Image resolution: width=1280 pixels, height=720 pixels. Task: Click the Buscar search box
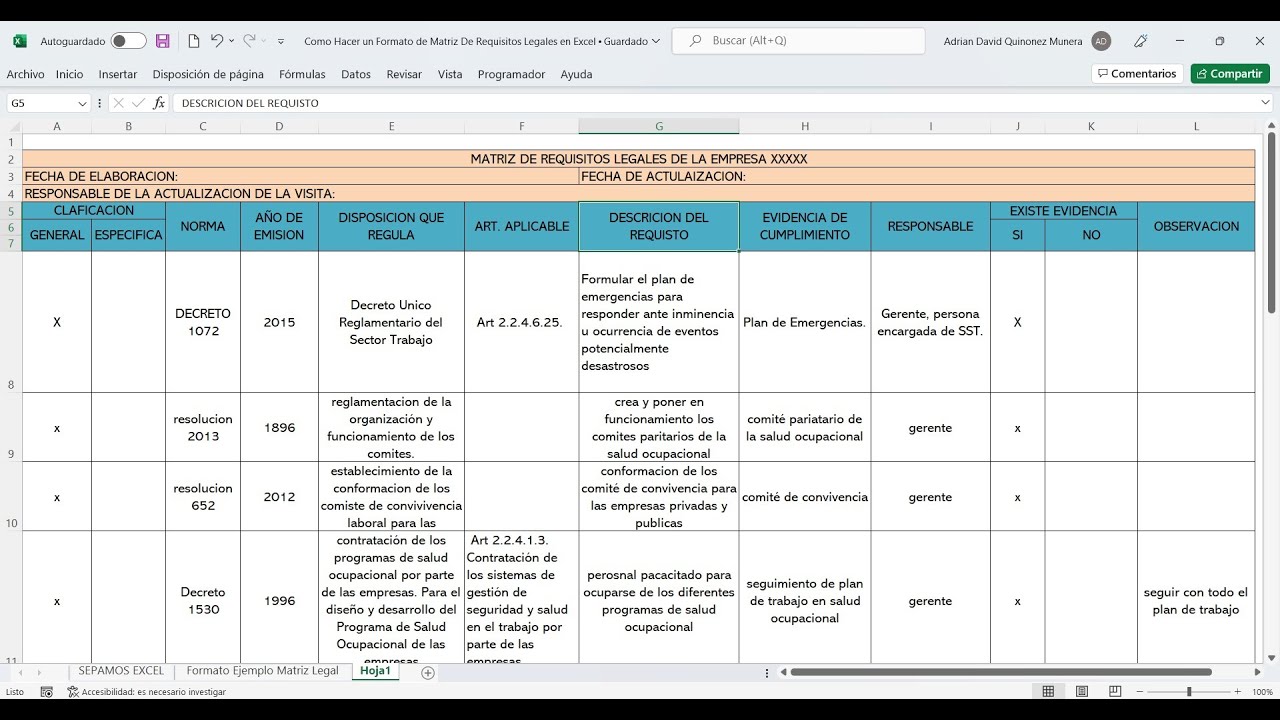click(799, 41)
